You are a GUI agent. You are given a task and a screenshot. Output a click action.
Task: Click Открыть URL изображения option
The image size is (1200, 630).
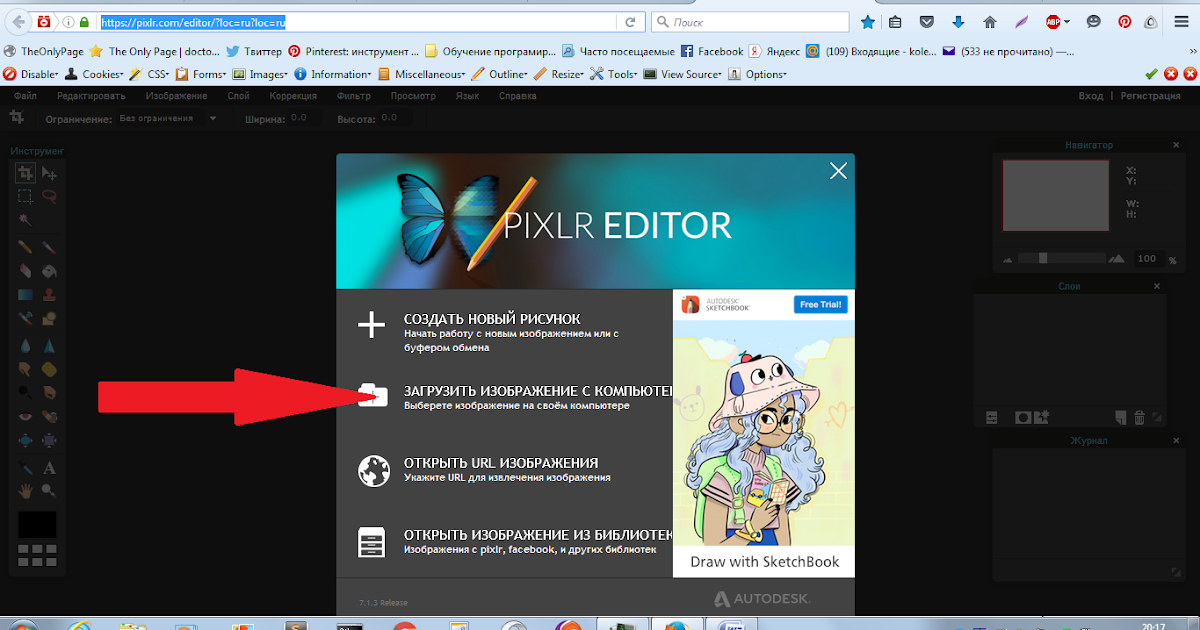click(x=501, y=463)
